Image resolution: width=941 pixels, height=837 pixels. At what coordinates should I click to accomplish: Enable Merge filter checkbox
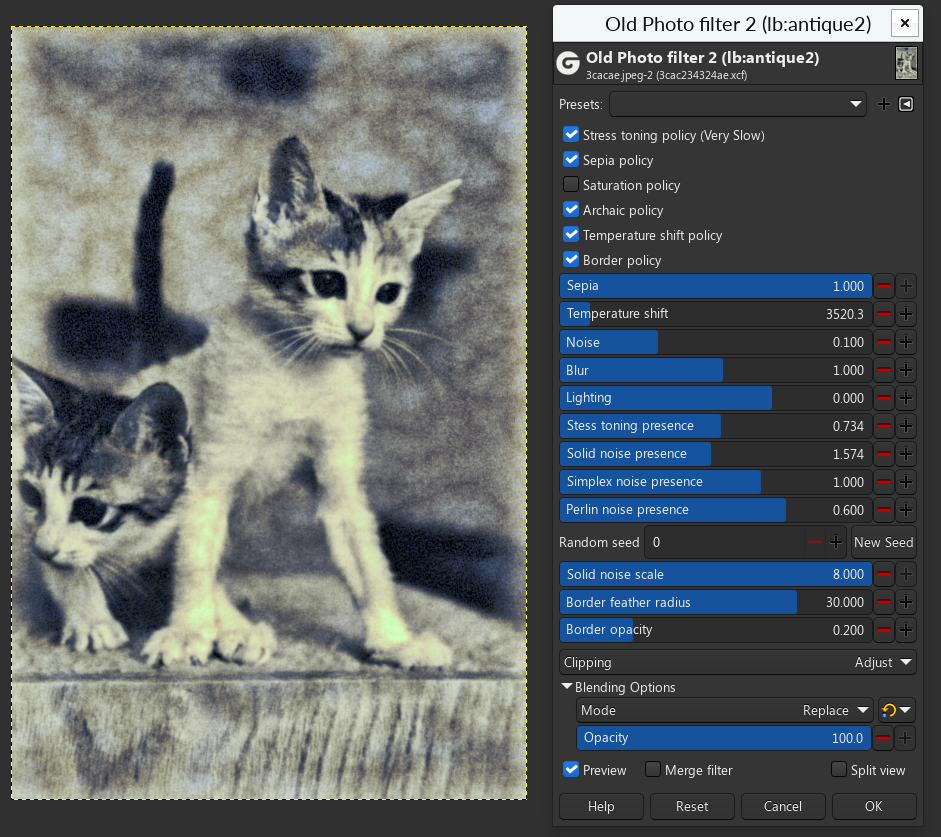point(653,769)
